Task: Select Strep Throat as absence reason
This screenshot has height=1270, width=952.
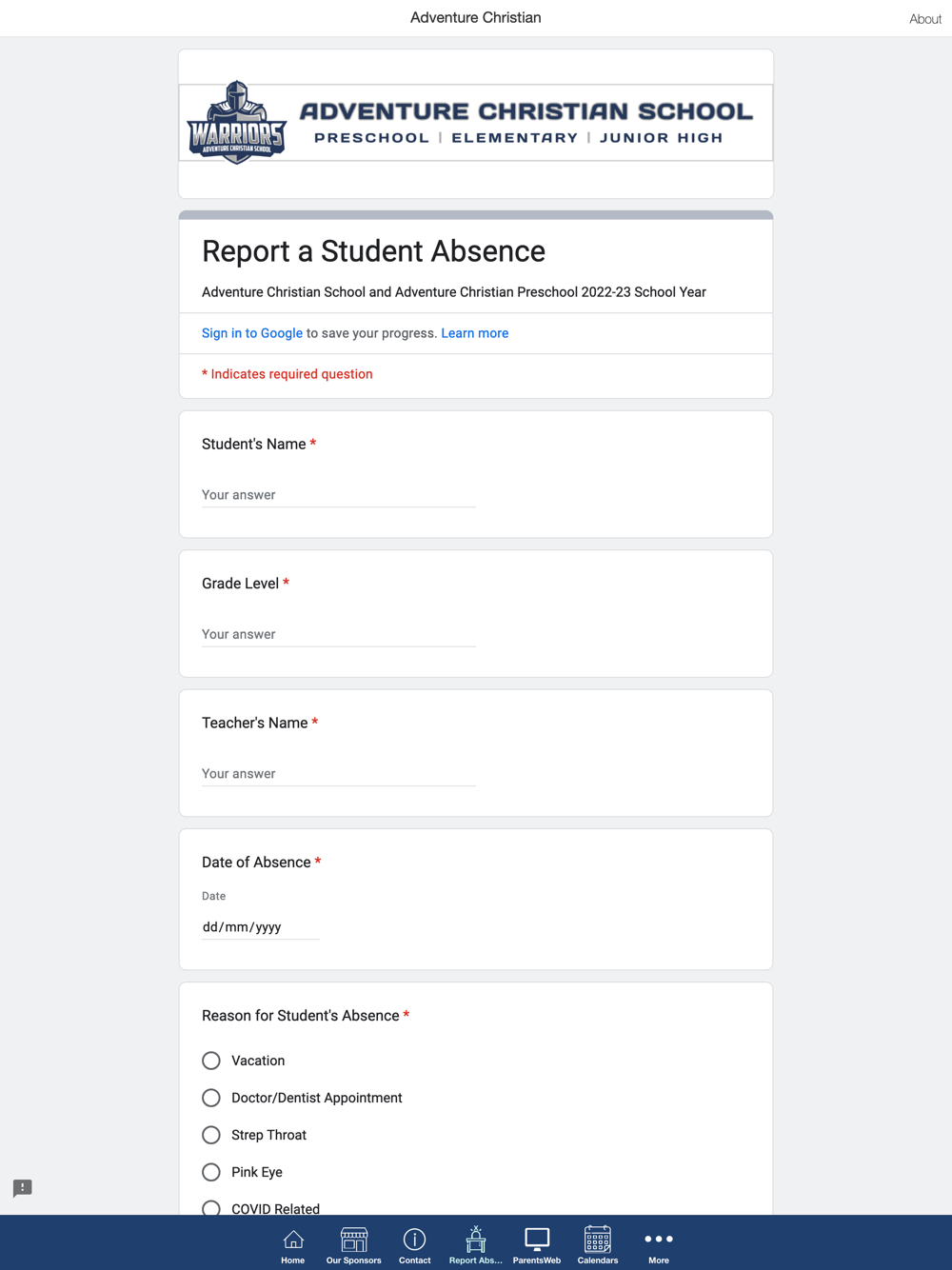Action: pyautogui.click(x=211, y=1135)
